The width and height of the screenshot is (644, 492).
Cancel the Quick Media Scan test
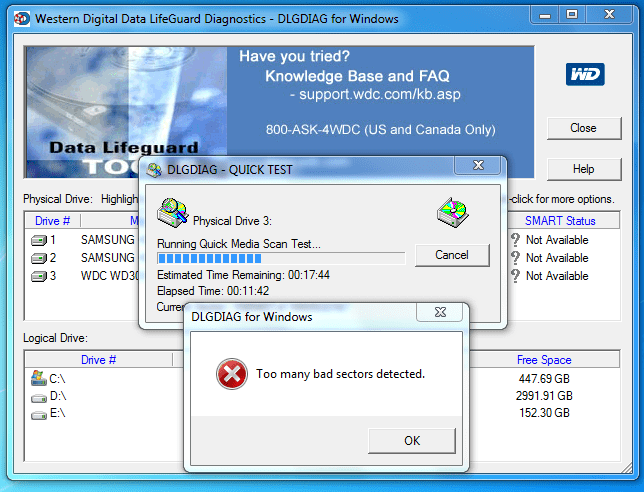pos(452,255)
